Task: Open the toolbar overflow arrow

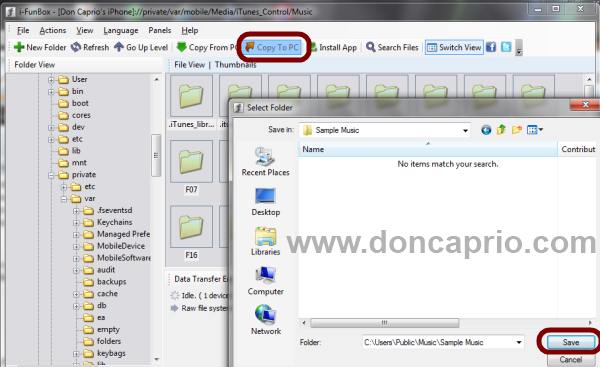Action: click(x=519, y=48)
